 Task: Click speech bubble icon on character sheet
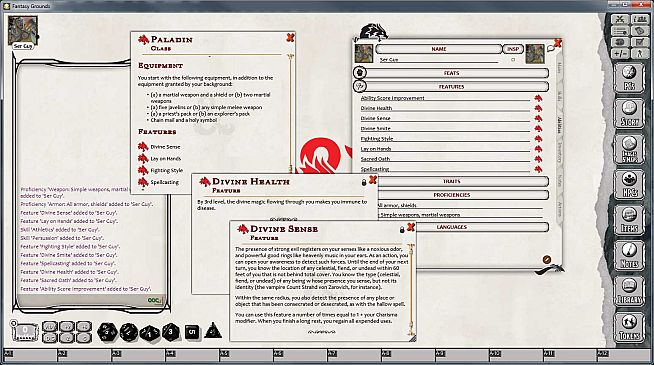551,49
